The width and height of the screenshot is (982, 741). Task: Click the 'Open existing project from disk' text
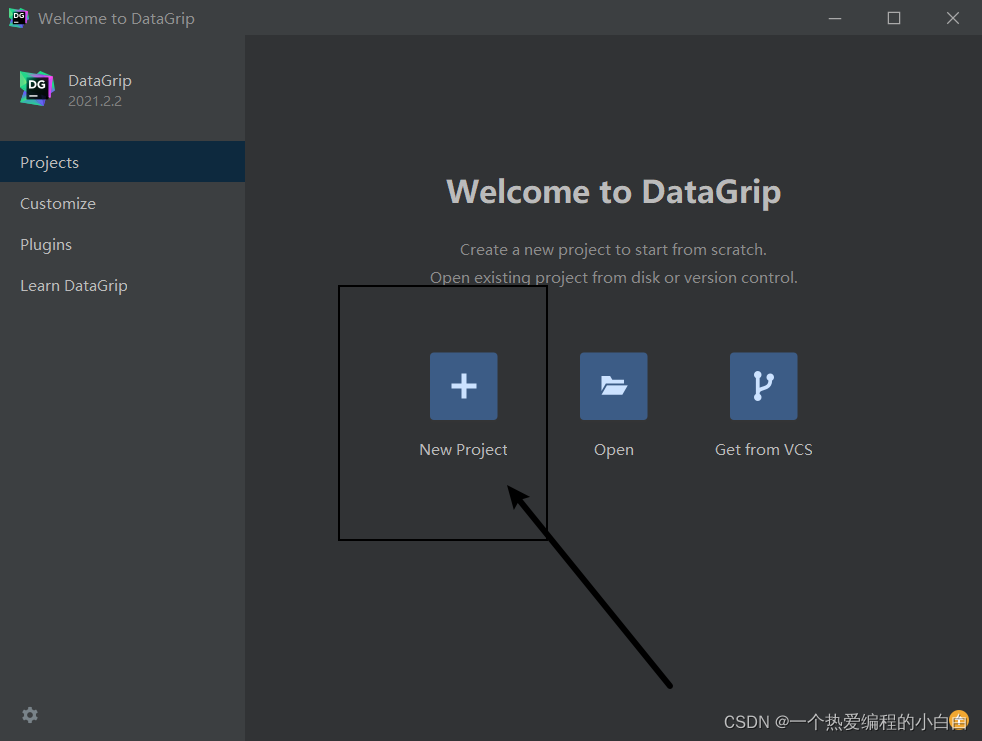pyautogui.click(x=614, y=277)
